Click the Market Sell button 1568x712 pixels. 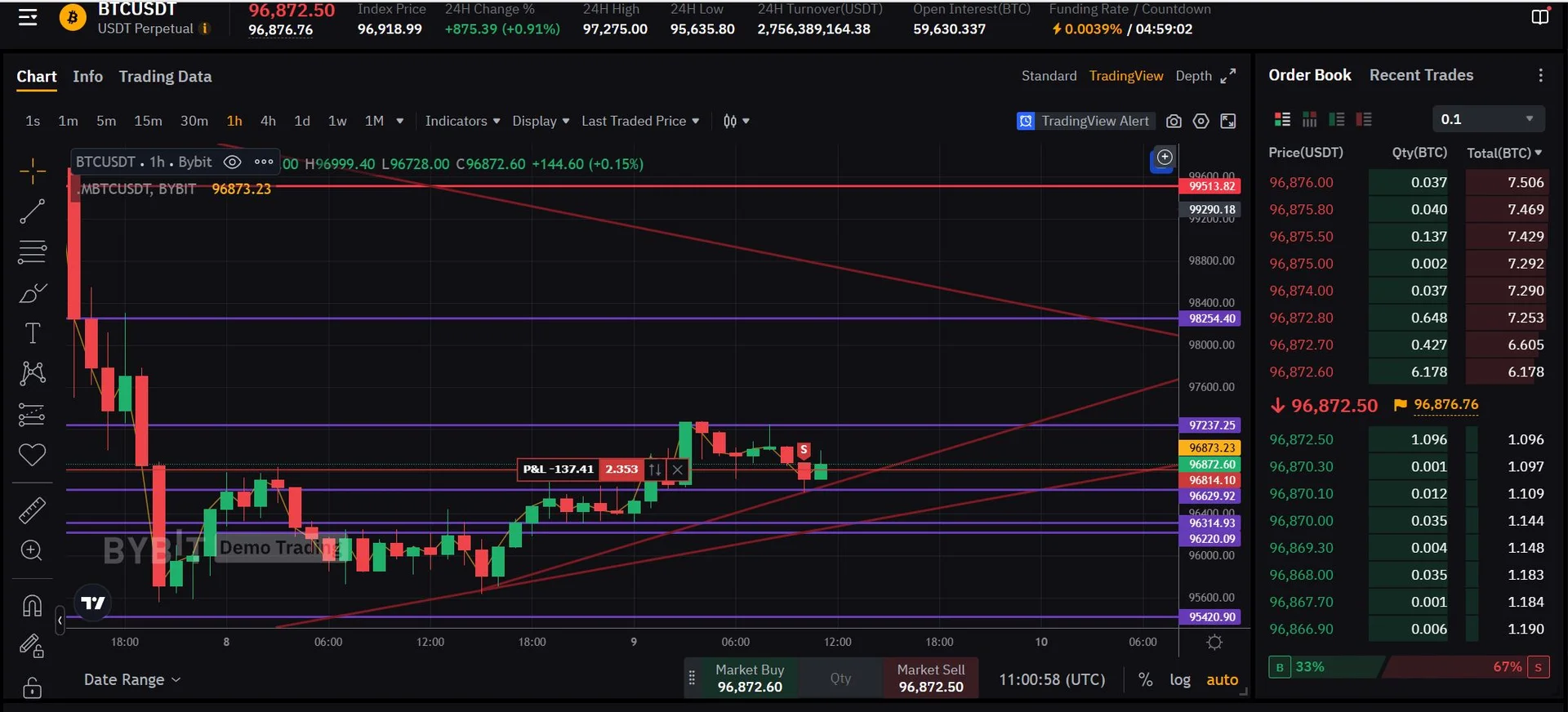(x=931, y=678)
